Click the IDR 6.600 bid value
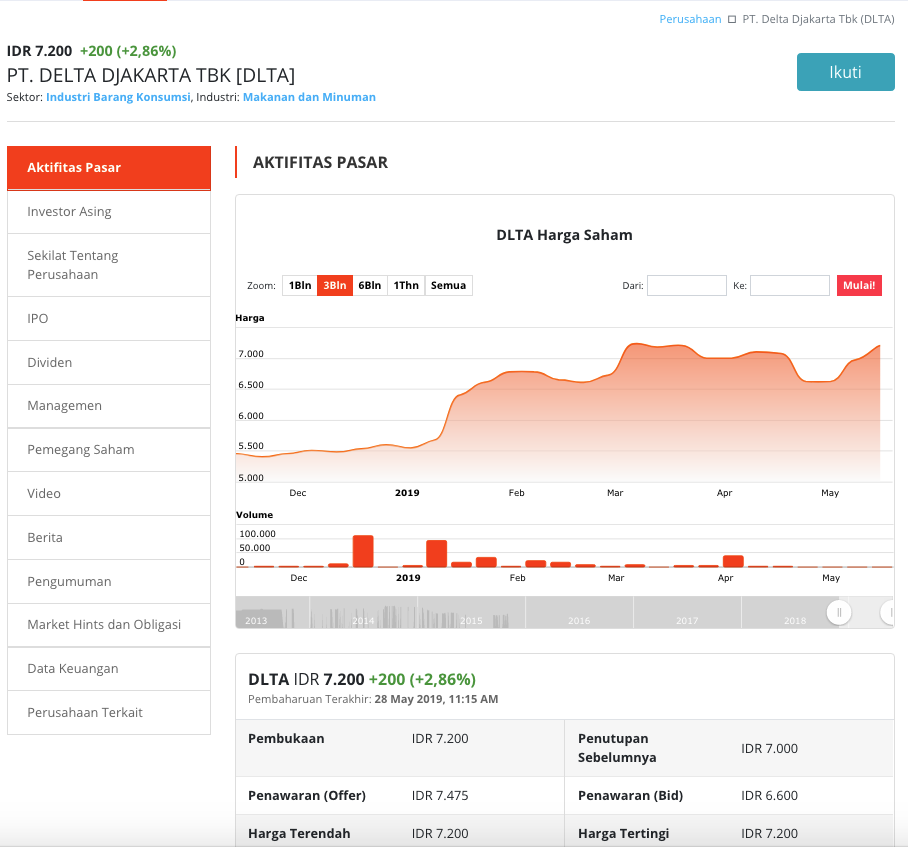 [x=769, y=795]
